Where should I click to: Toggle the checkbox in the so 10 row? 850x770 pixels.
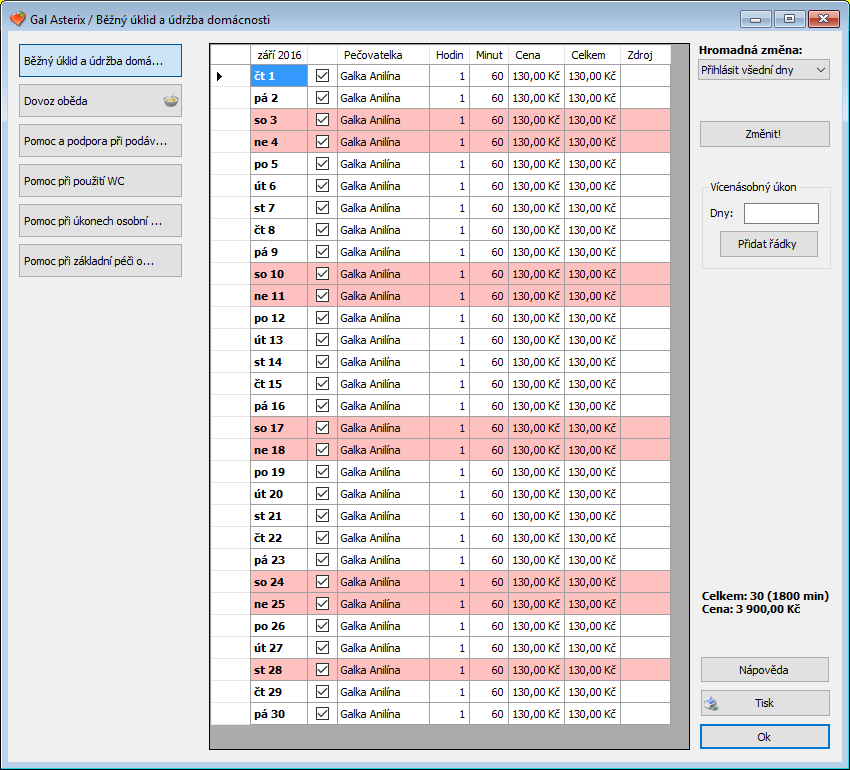point(322,274)
